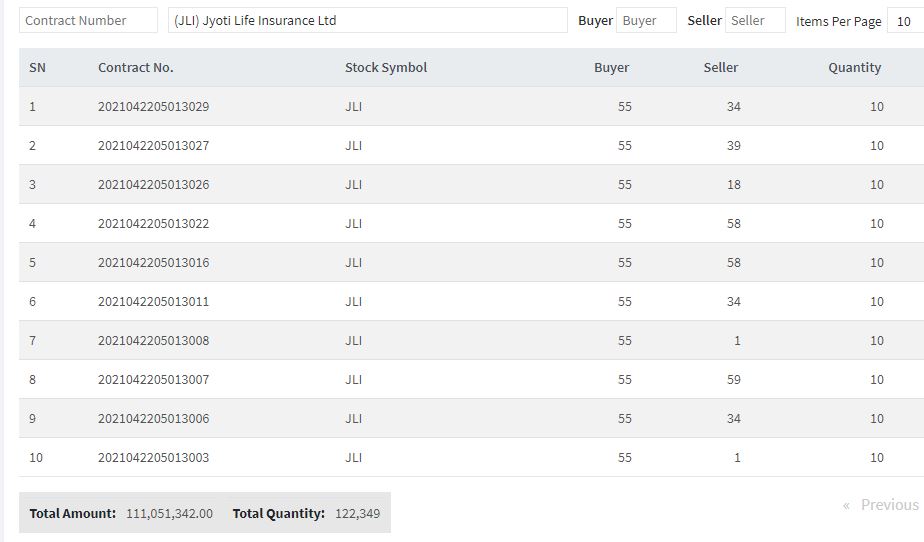The width and height of the screenshot is (924, 542).
Task: Click the Total Quantity value 122,349
Action: tap(358, 514)
